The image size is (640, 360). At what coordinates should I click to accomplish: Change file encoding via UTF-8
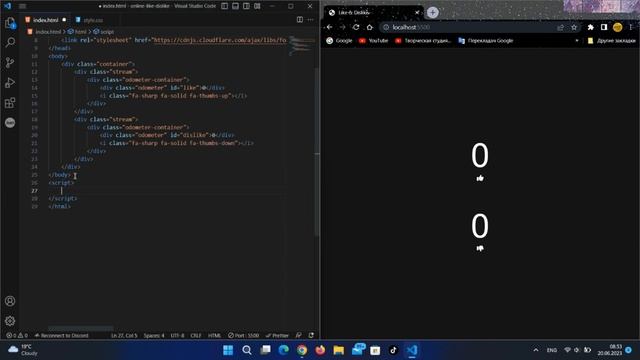pyautogui.click(x=177, y=336)
